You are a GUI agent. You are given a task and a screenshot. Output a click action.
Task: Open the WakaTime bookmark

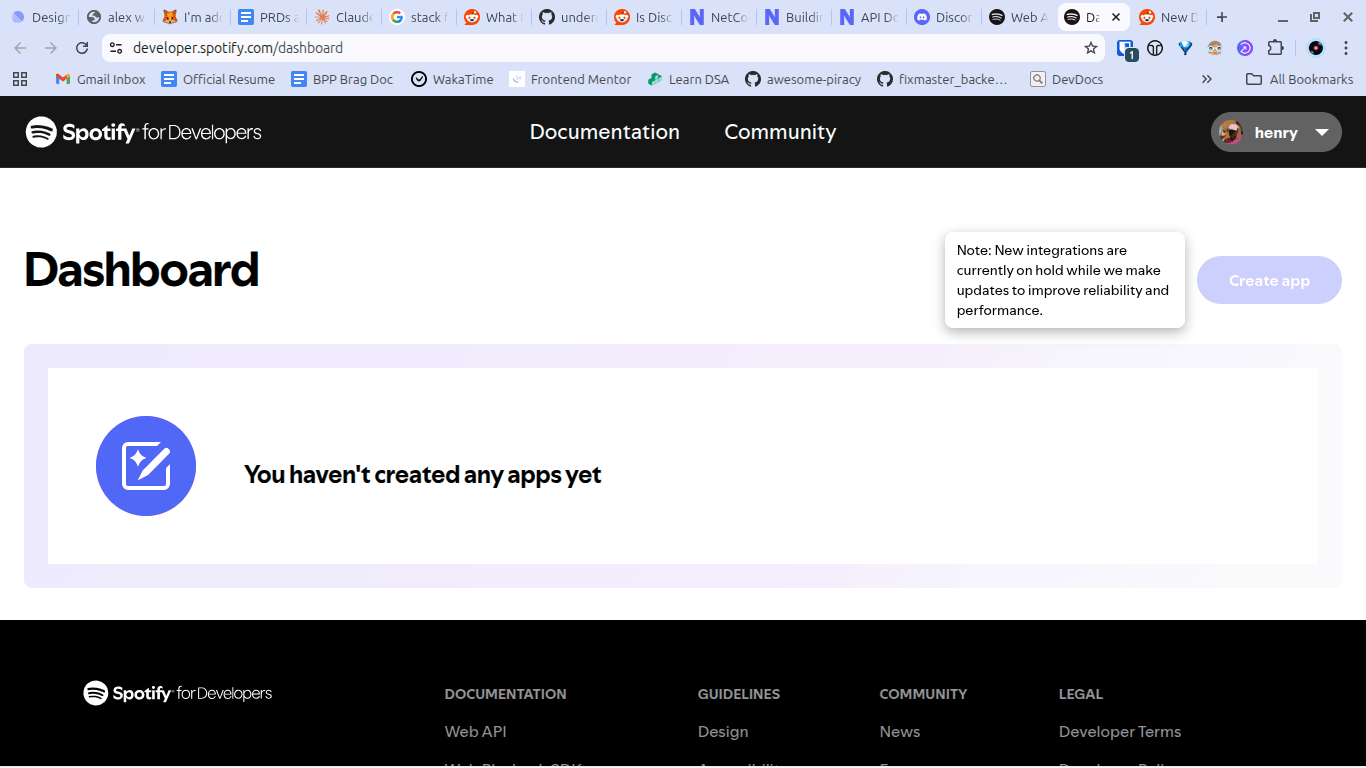click(x=453, y=79)
